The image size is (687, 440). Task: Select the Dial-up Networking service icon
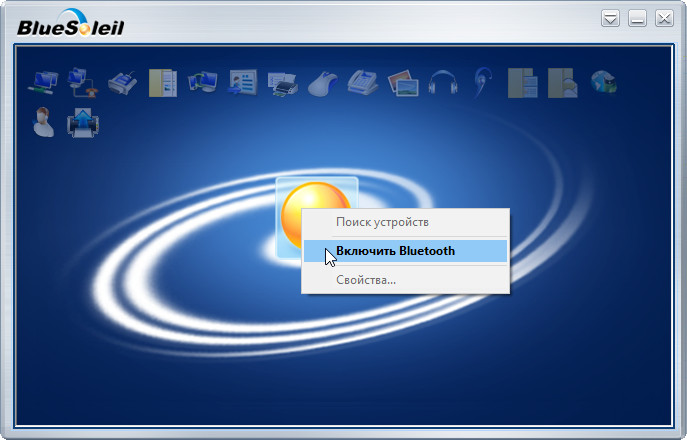pyautogui.click(x=82, y=82)
